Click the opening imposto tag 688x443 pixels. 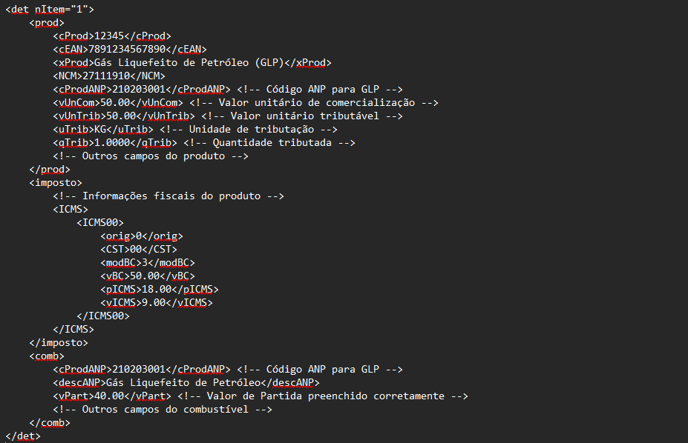click(56, 183)
